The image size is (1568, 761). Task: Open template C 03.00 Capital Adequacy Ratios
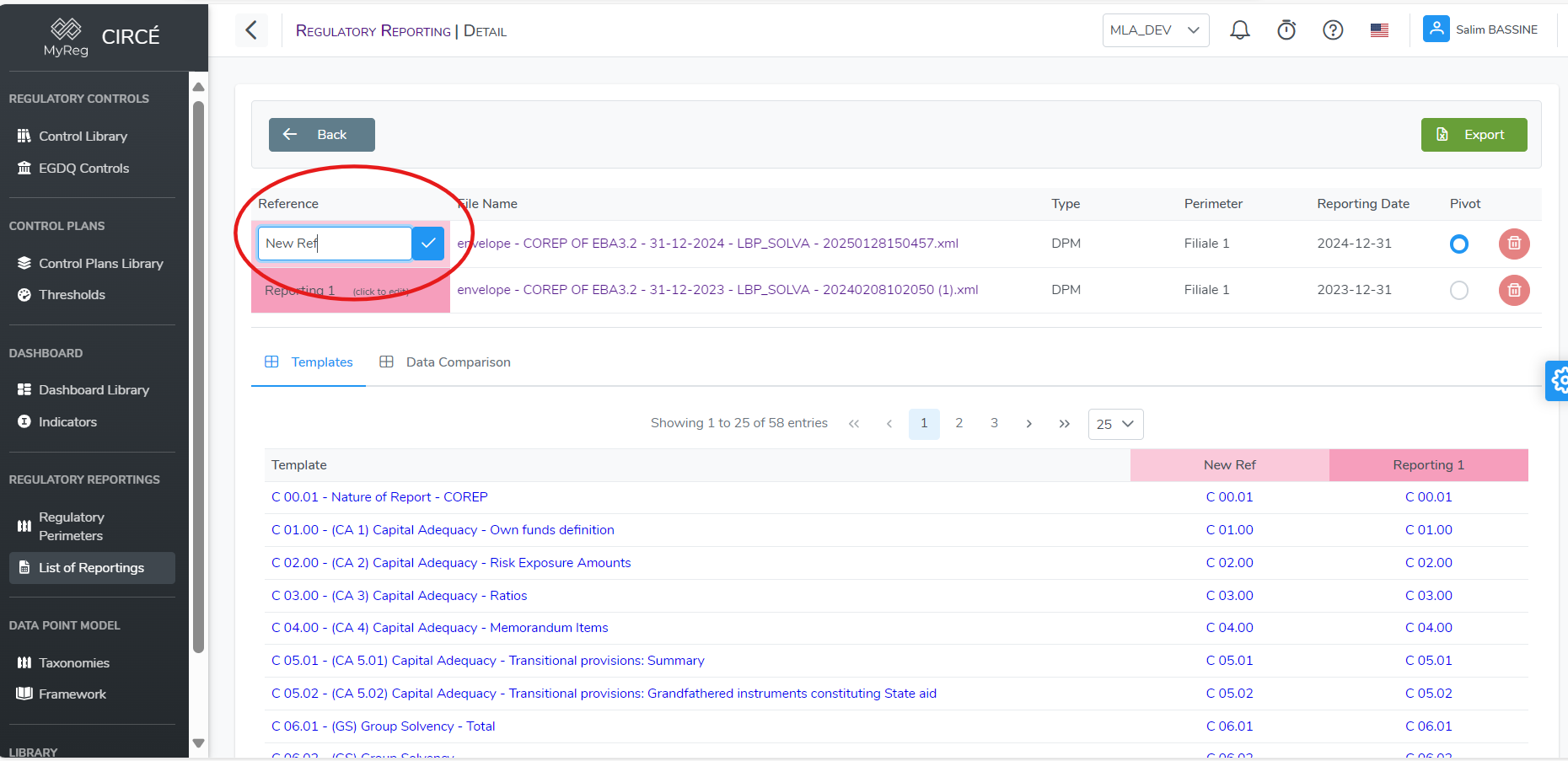(400, 595)
